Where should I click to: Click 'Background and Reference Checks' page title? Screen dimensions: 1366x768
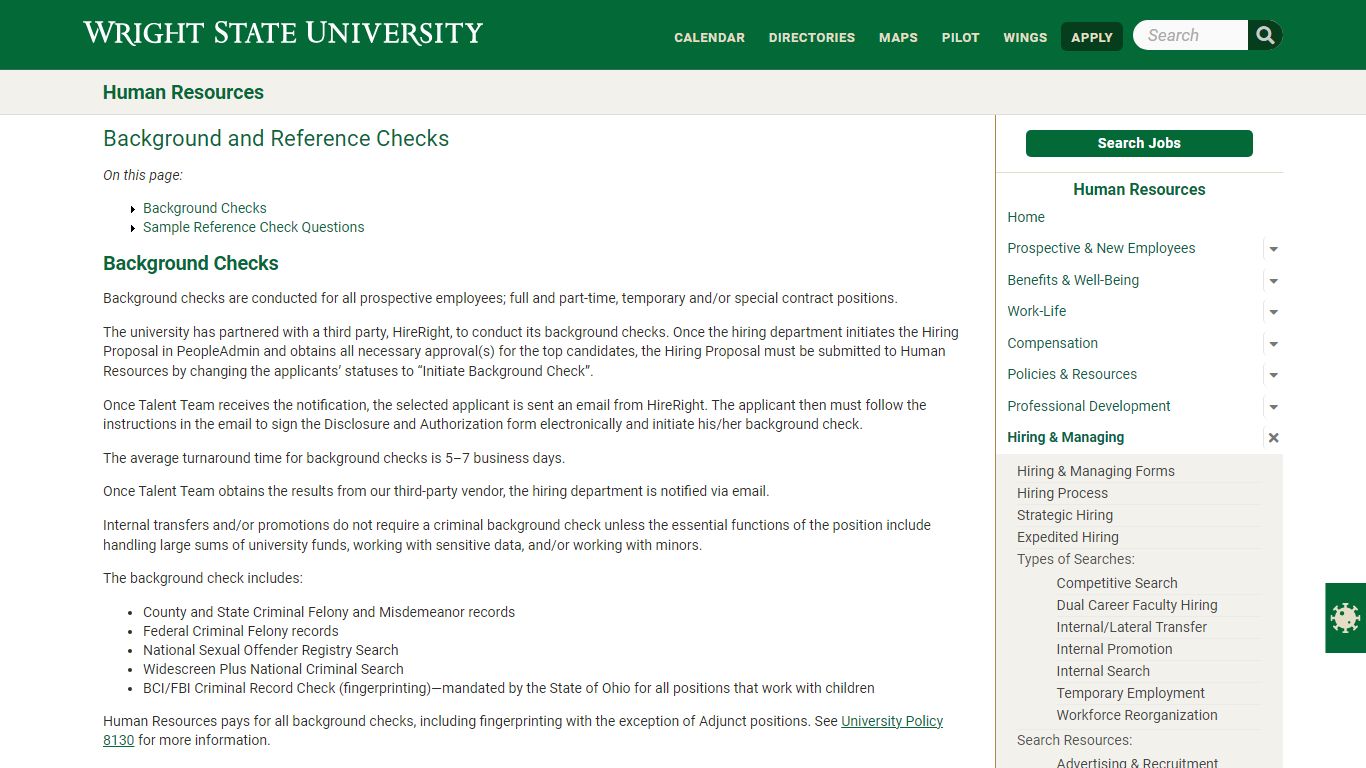(276, 139)
